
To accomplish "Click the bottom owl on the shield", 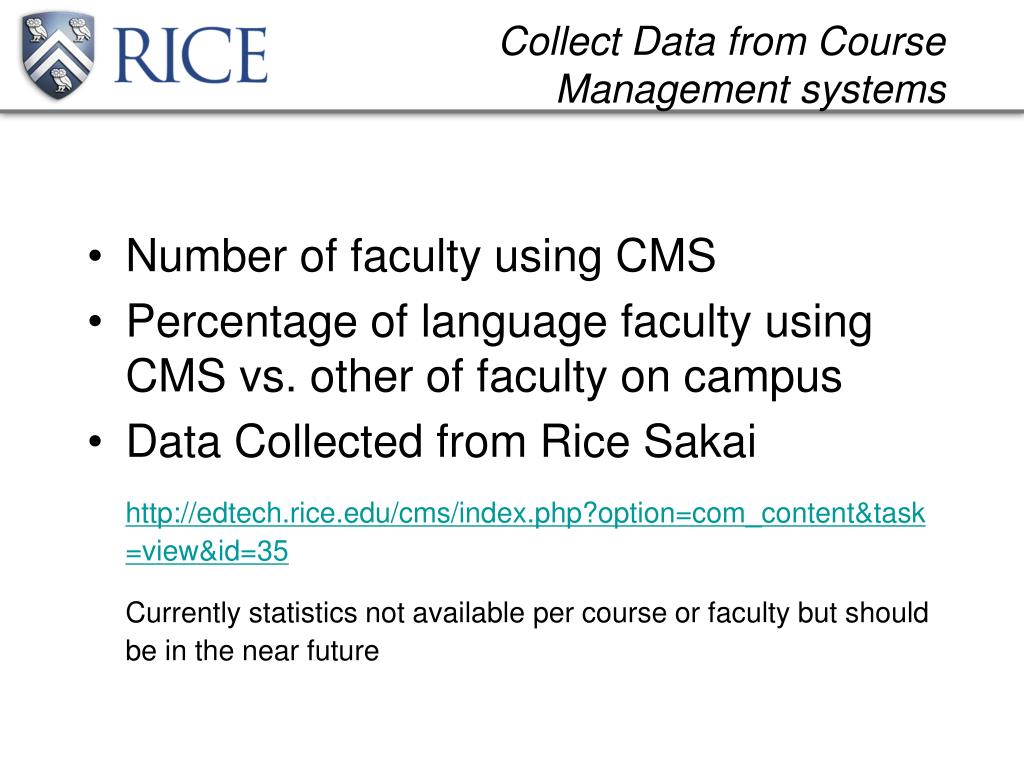I will 59,80.
